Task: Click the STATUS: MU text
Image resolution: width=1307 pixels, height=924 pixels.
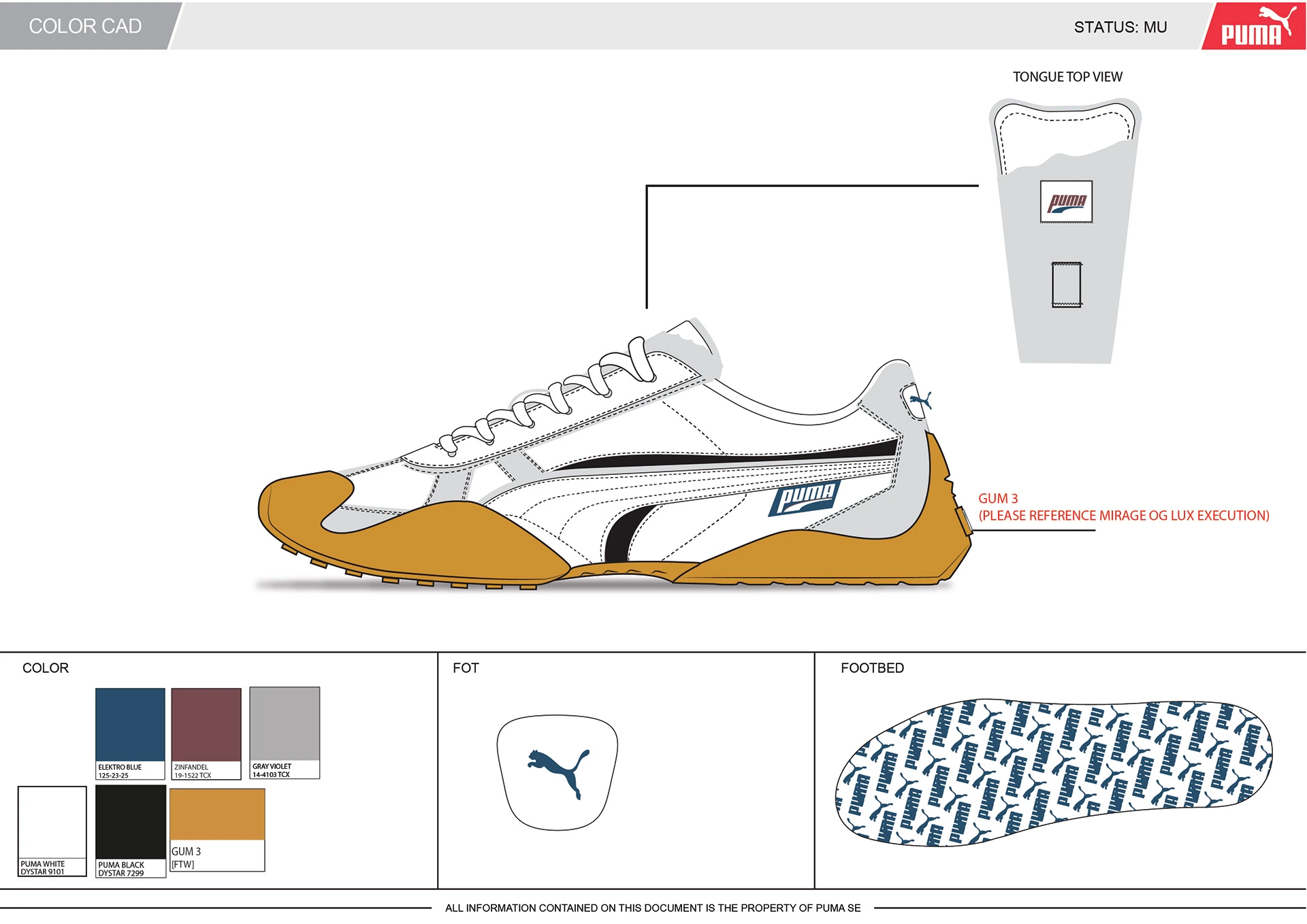Action: (x=1120, y=27)
